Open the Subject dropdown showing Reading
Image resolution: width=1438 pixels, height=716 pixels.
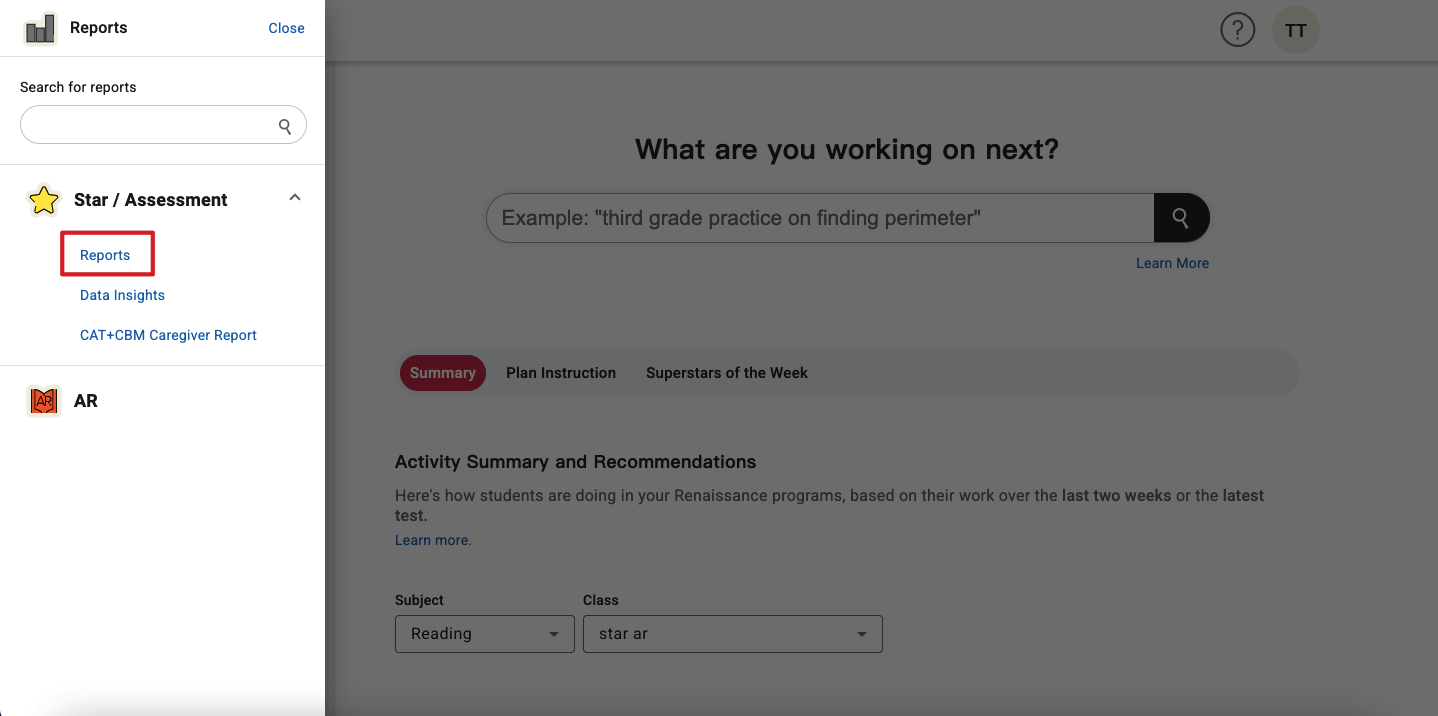pos(484,634)
